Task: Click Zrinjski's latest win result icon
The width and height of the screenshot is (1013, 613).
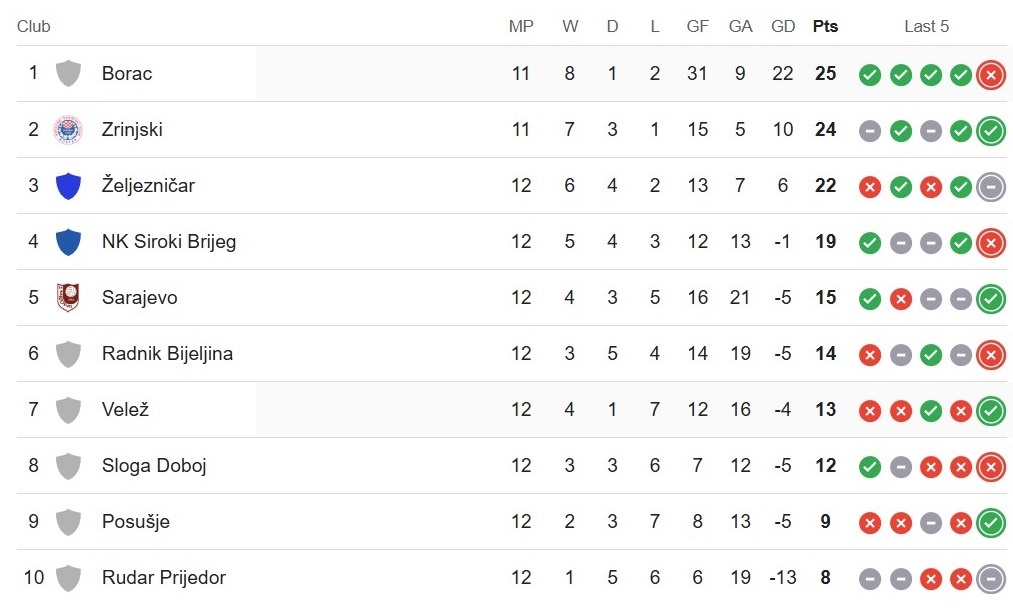Action: tap(991, 131)
